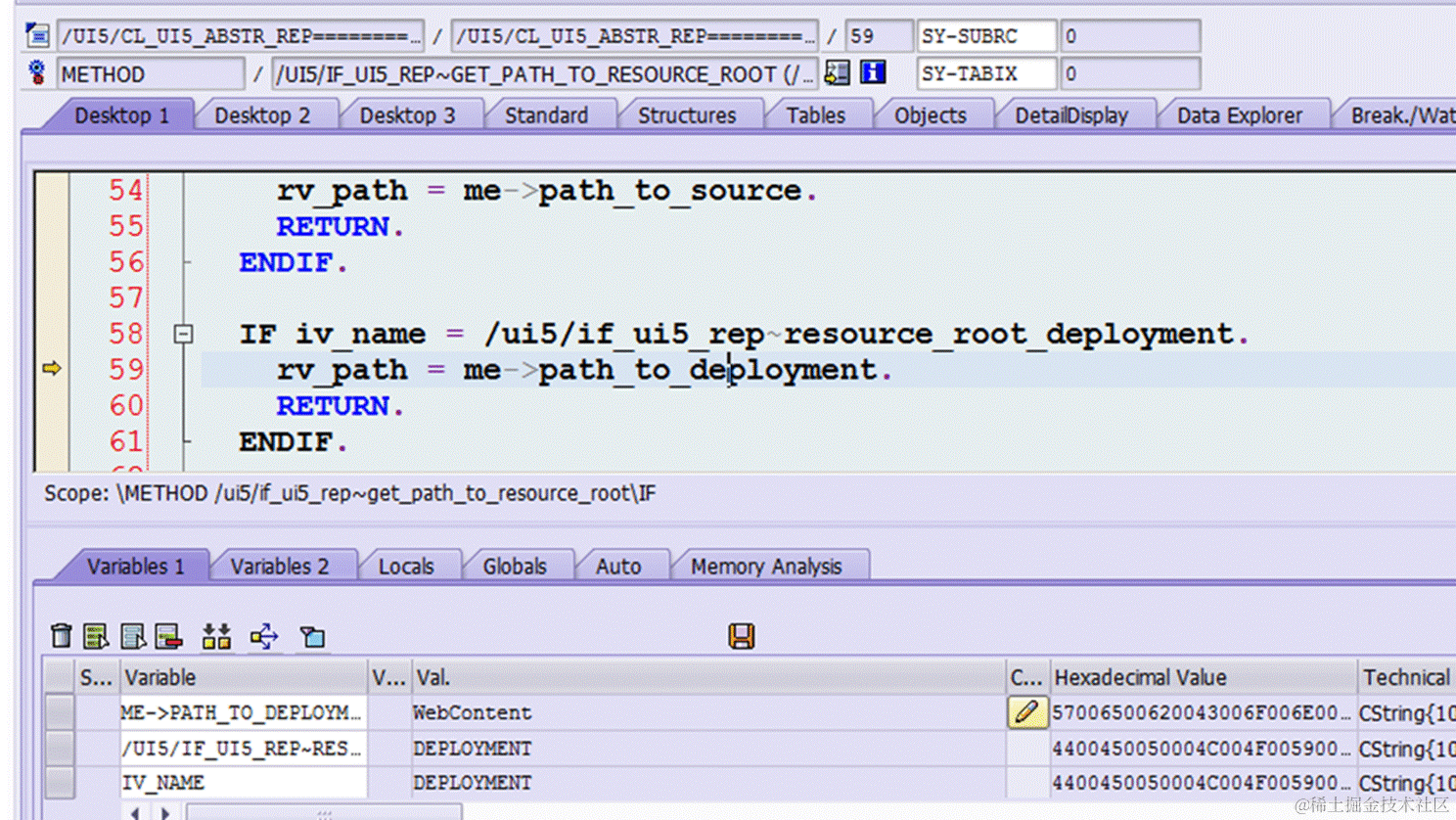Click the first /UI5/CL_UI5_ABSTR_REP program field
The image size is (1456, 820).
pyautogui.click(x=241, y=36)
